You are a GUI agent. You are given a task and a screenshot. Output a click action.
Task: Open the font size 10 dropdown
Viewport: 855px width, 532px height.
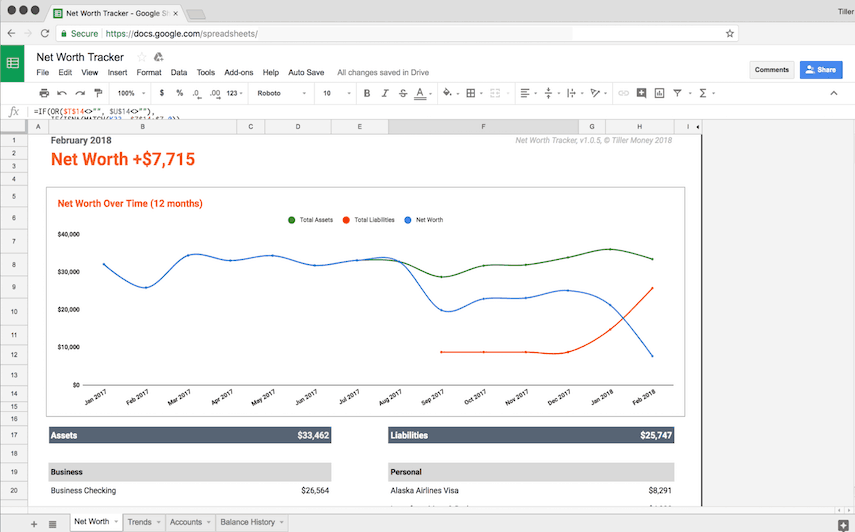[x=336, y=93]
